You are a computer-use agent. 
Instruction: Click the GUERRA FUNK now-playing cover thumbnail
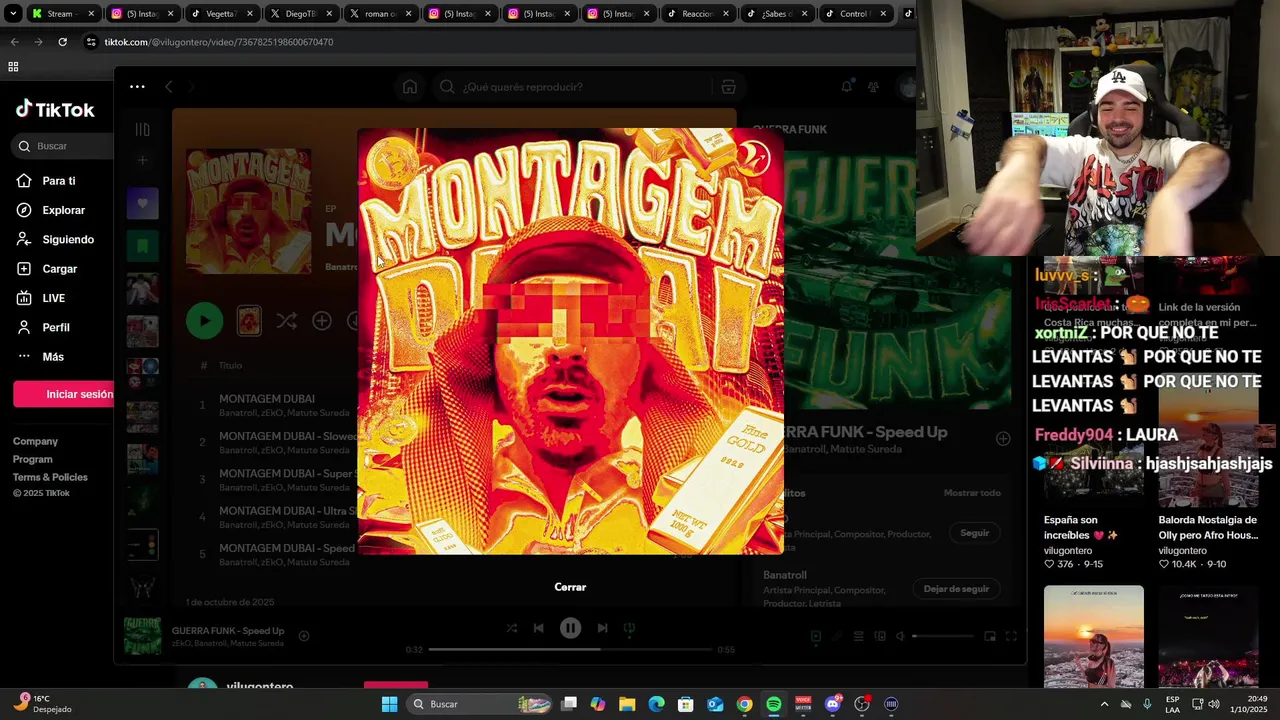point(143,636)
